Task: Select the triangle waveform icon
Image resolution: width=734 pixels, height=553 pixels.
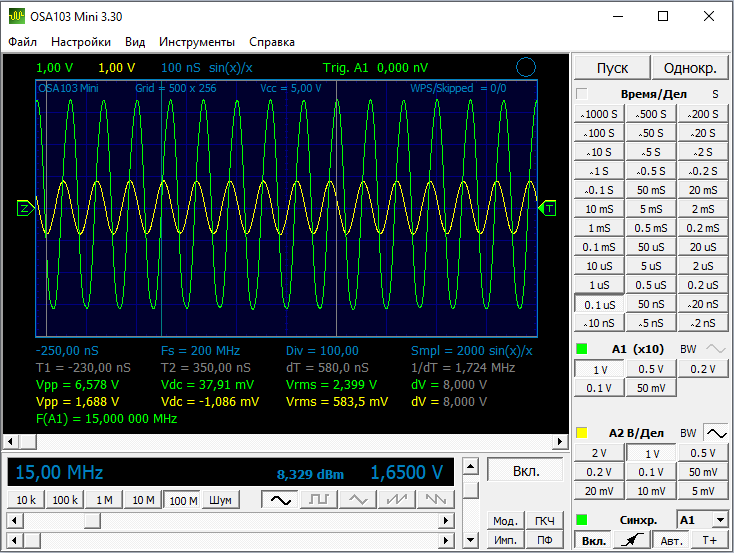Action: [357, 499]
